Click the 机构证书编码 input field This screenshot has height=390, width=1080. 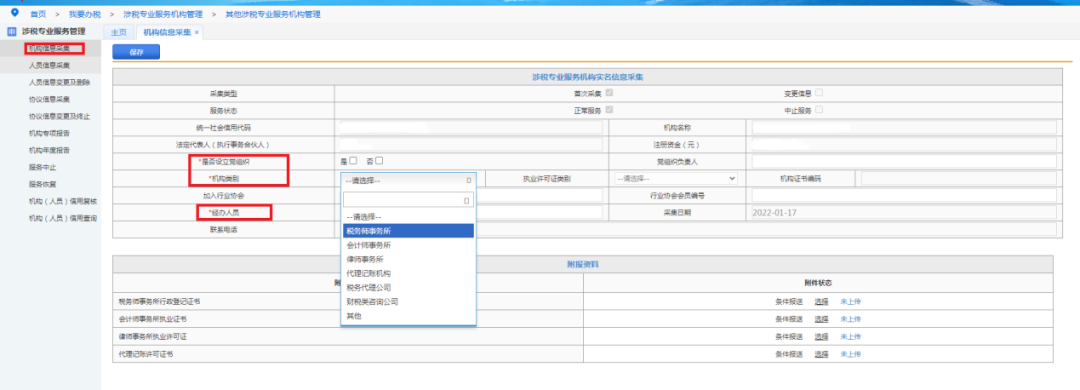pyautogui.click(x=959, y=178)
